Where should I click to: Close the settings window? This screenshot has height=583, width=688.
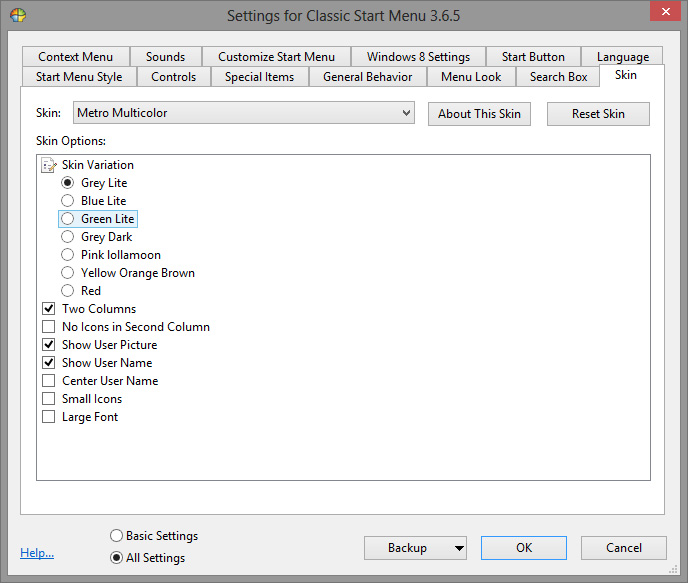pyautogui.click(x=665, y=11)
